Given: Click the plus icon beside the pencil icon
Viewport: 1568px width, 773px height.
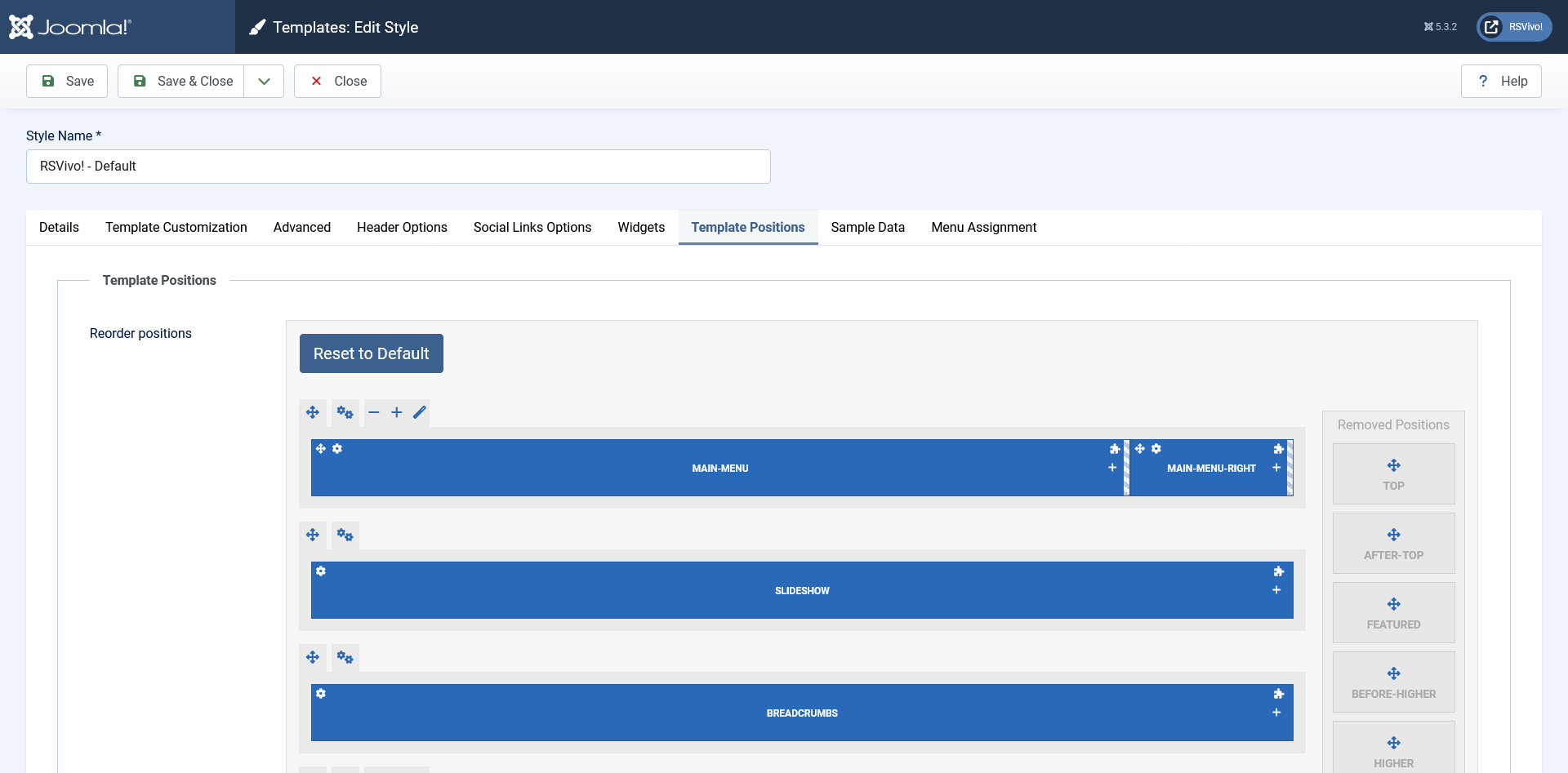Looking at the screenshot, I should pyautogui.click(x=397, y=413).
